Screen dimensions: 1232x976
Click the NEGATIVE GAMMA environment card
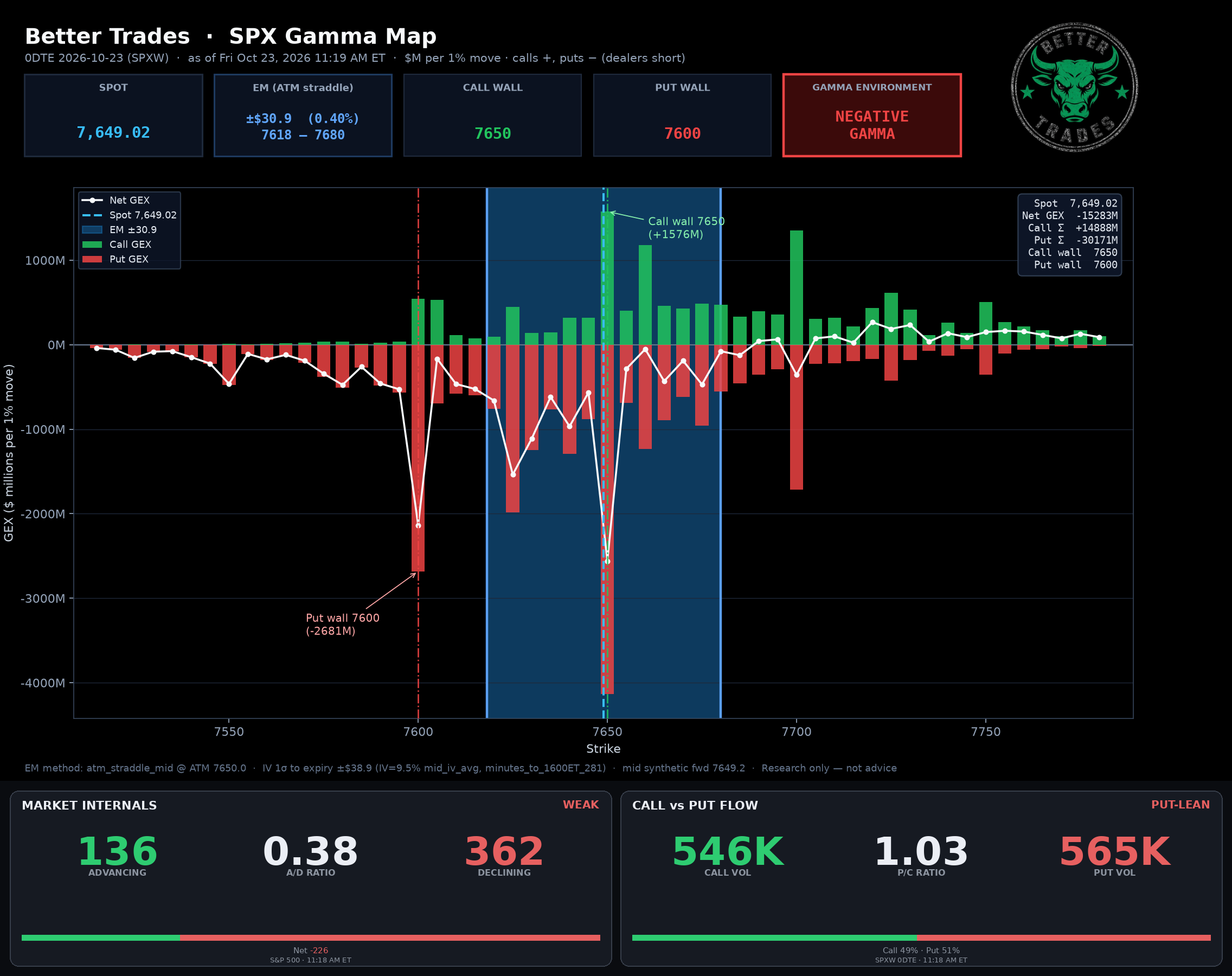[x=872, y=115]
